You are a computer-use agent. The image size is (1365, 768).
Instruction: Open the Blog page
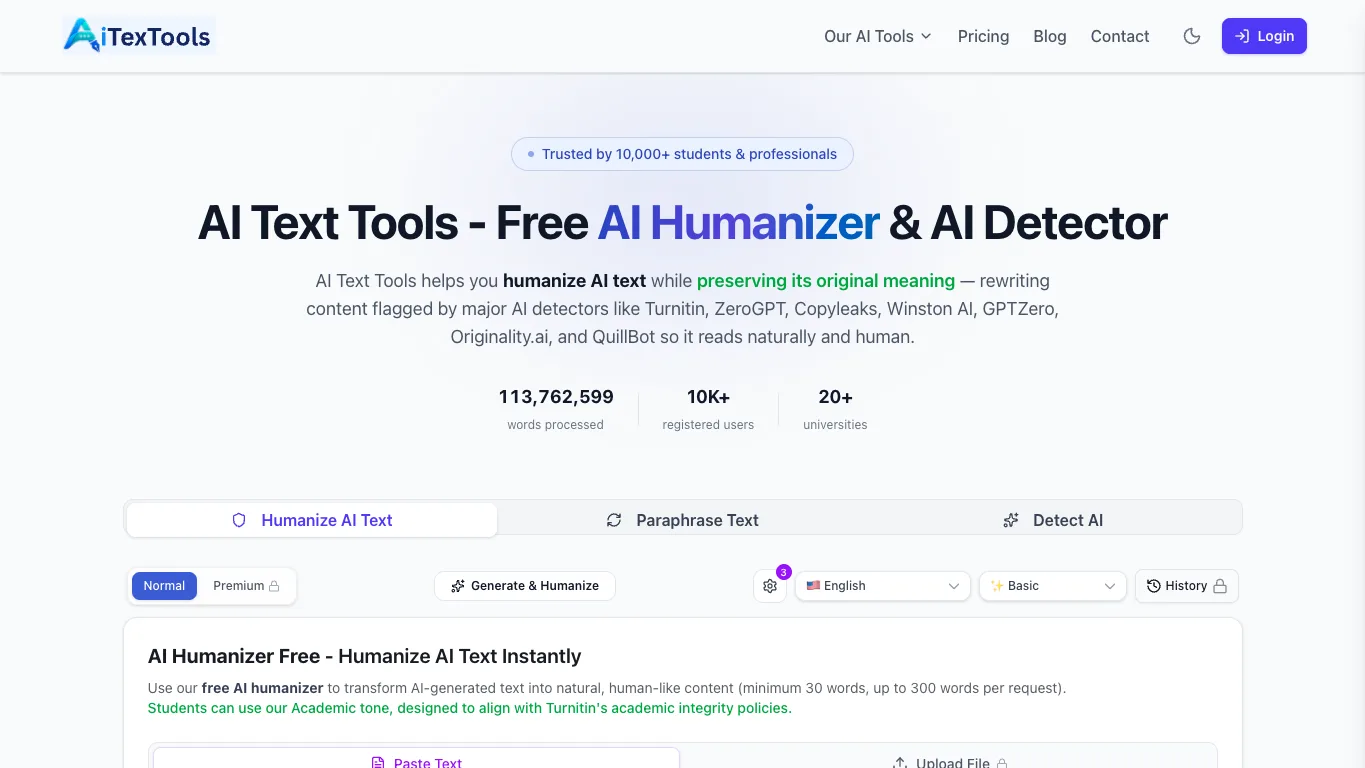(x=1050, y=36)
